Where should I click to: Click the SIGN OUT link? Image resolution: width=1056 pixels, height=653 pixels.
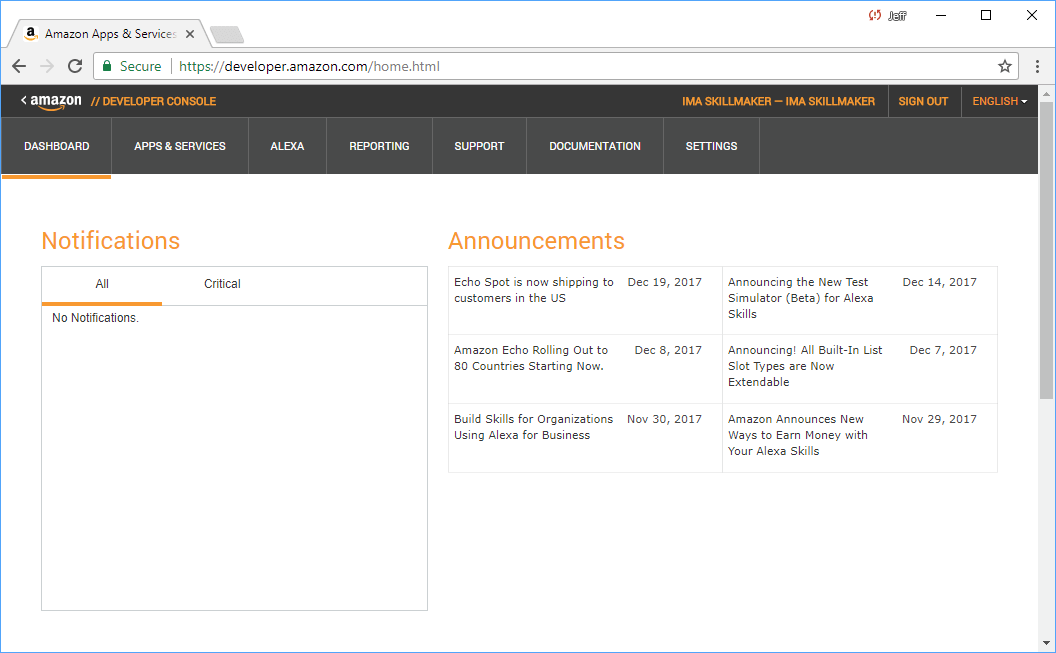click(x=923, y=101)
